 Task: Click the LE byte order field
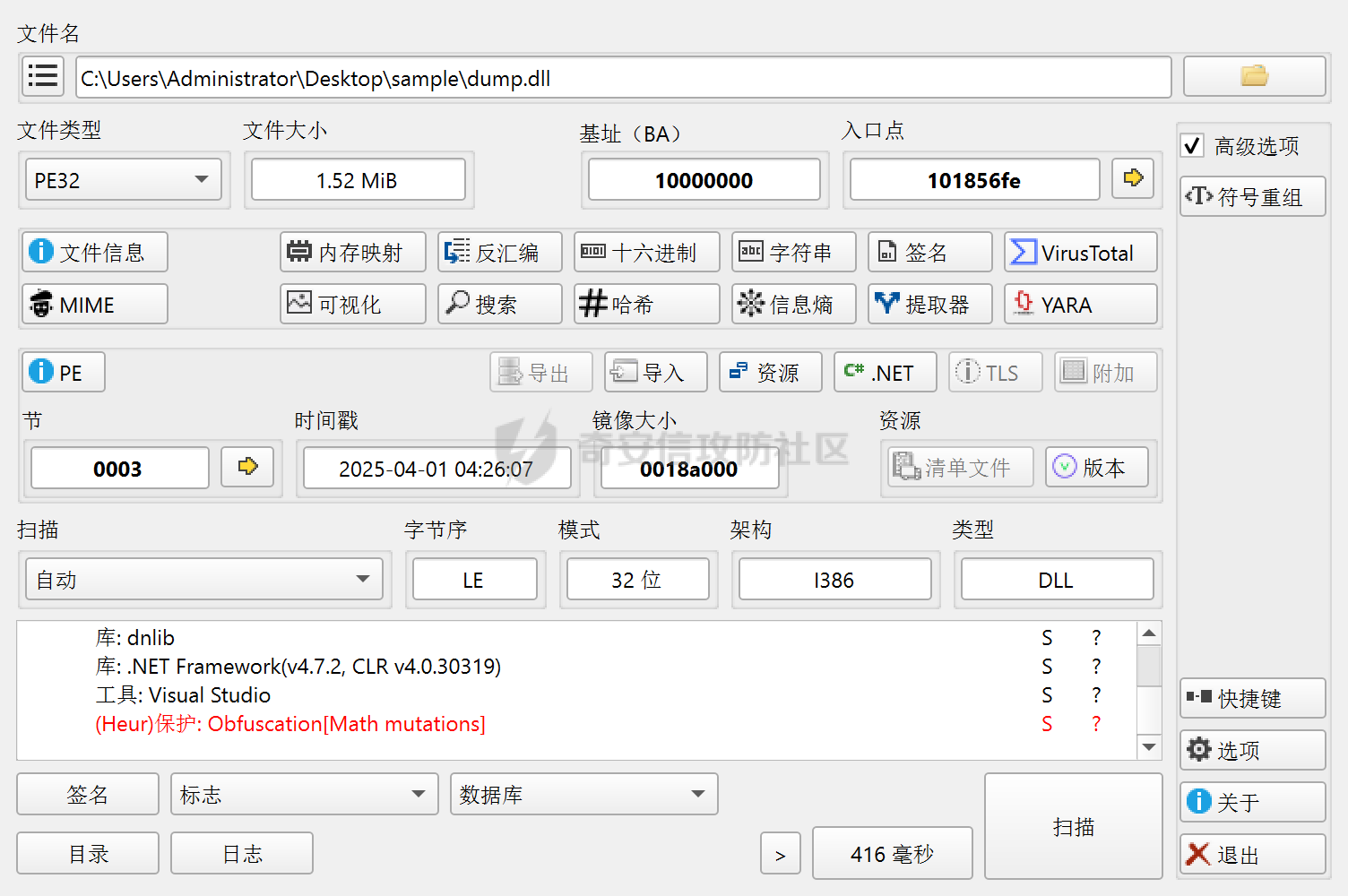pos(475,579)
